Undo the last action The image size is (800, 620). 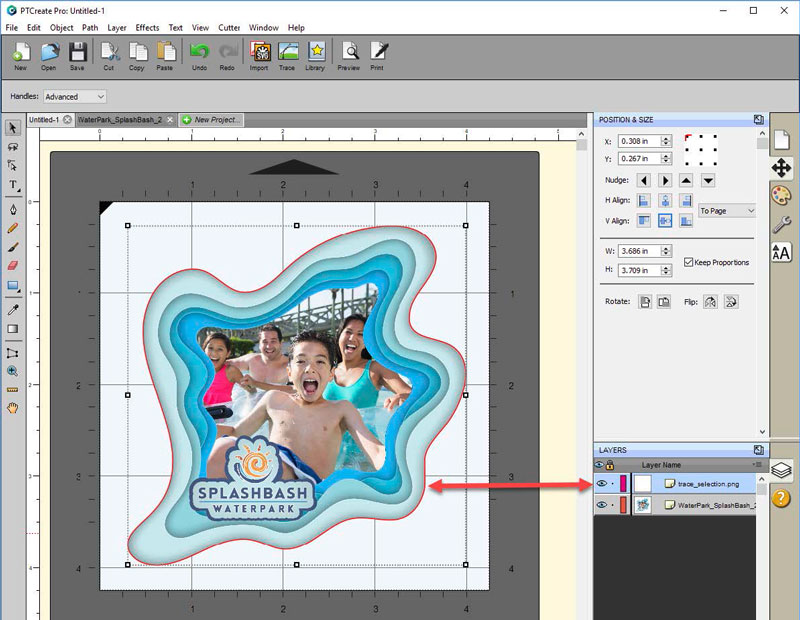tap(199, 56)
